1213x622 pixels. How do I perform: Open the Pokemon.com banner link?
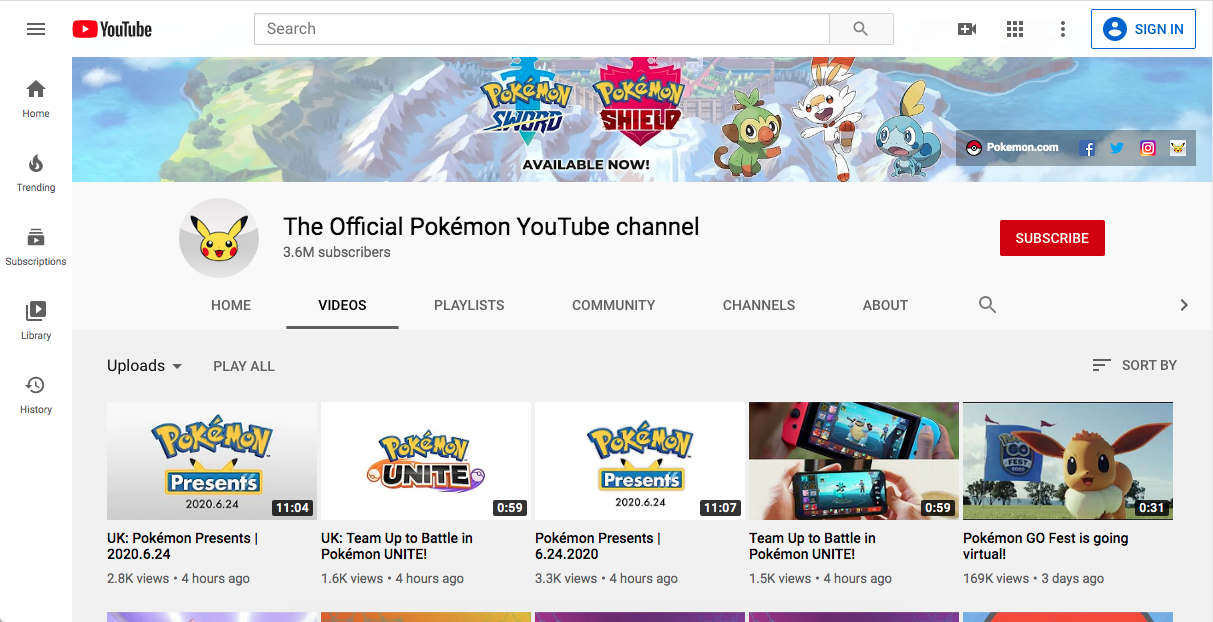[1012, 148]
